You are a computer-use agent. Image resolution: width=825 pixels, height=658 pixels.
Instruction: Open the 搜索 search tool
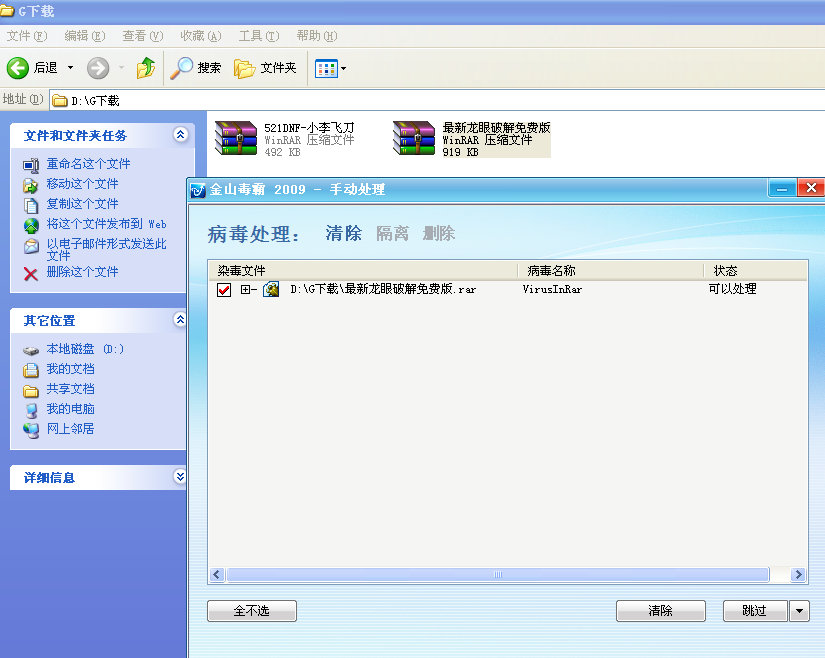[x=195, y=68]
